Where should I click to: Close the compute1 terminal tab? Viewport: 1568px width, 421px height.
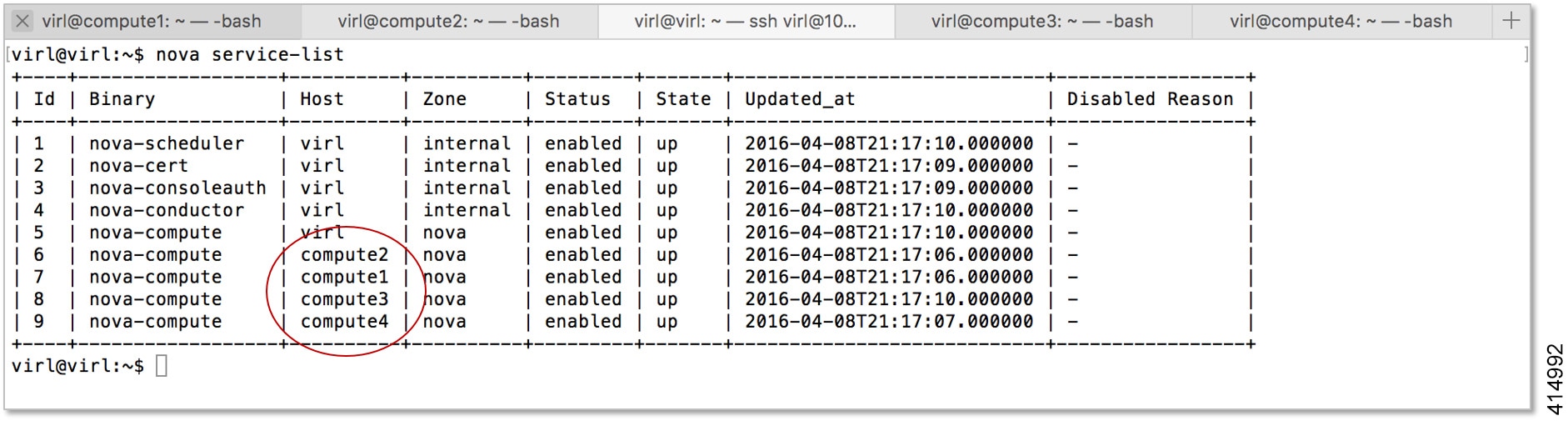(22, 21)
